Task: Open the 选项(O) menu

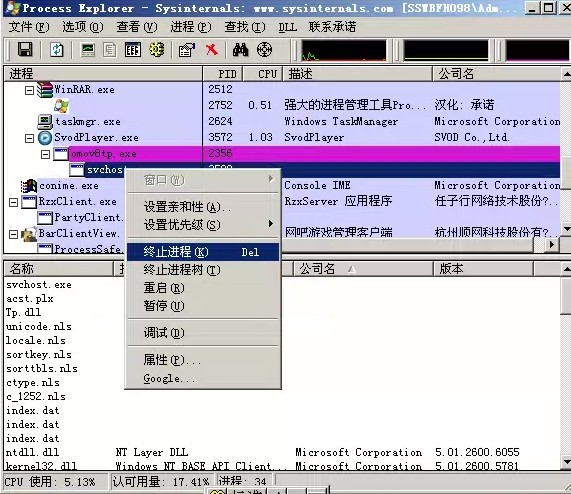Action: pyautogui.click(x=83, y=27)
